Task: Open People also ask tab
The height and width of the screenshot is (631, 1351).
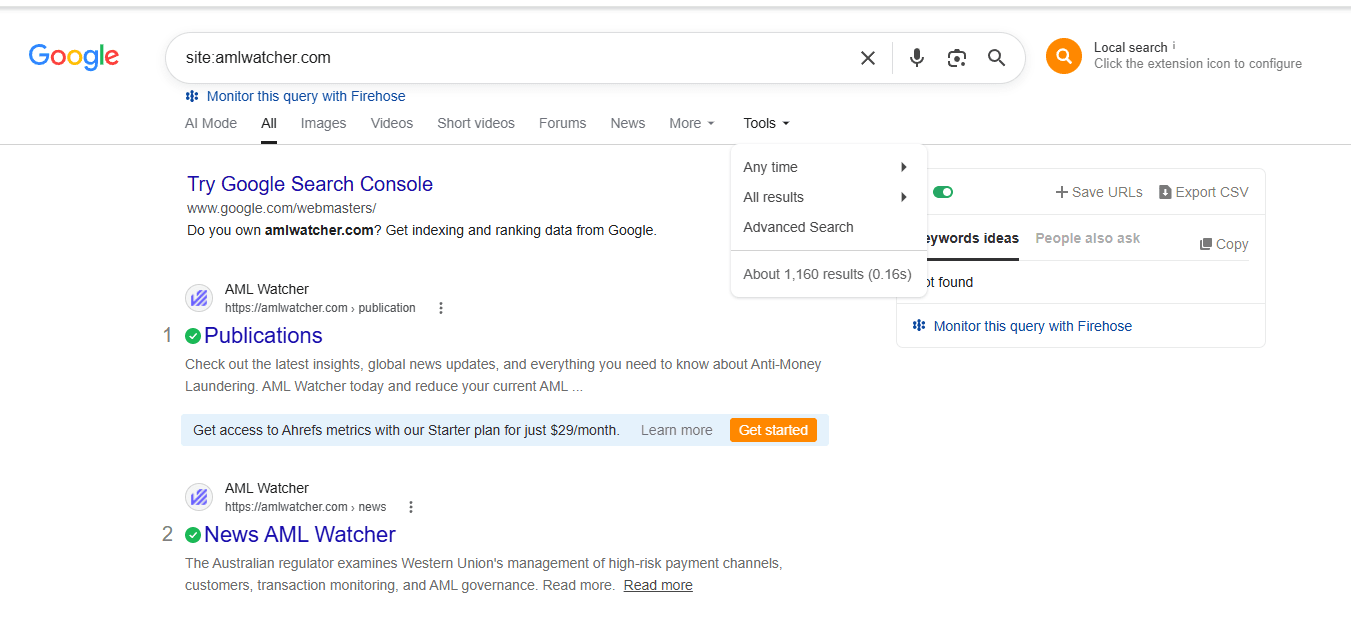Action: point(1088,238)
